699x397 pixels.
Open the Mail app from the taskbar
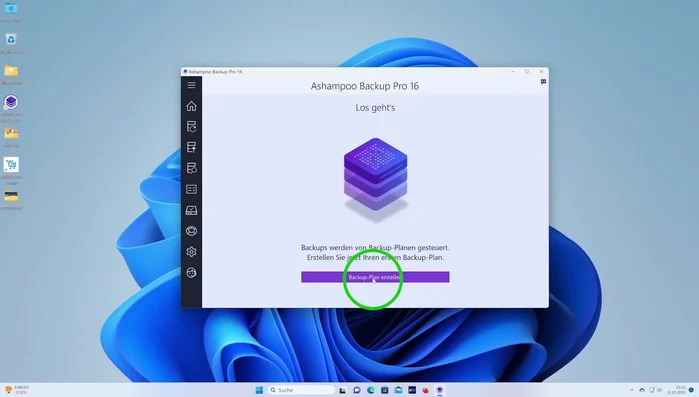(398, 390)
